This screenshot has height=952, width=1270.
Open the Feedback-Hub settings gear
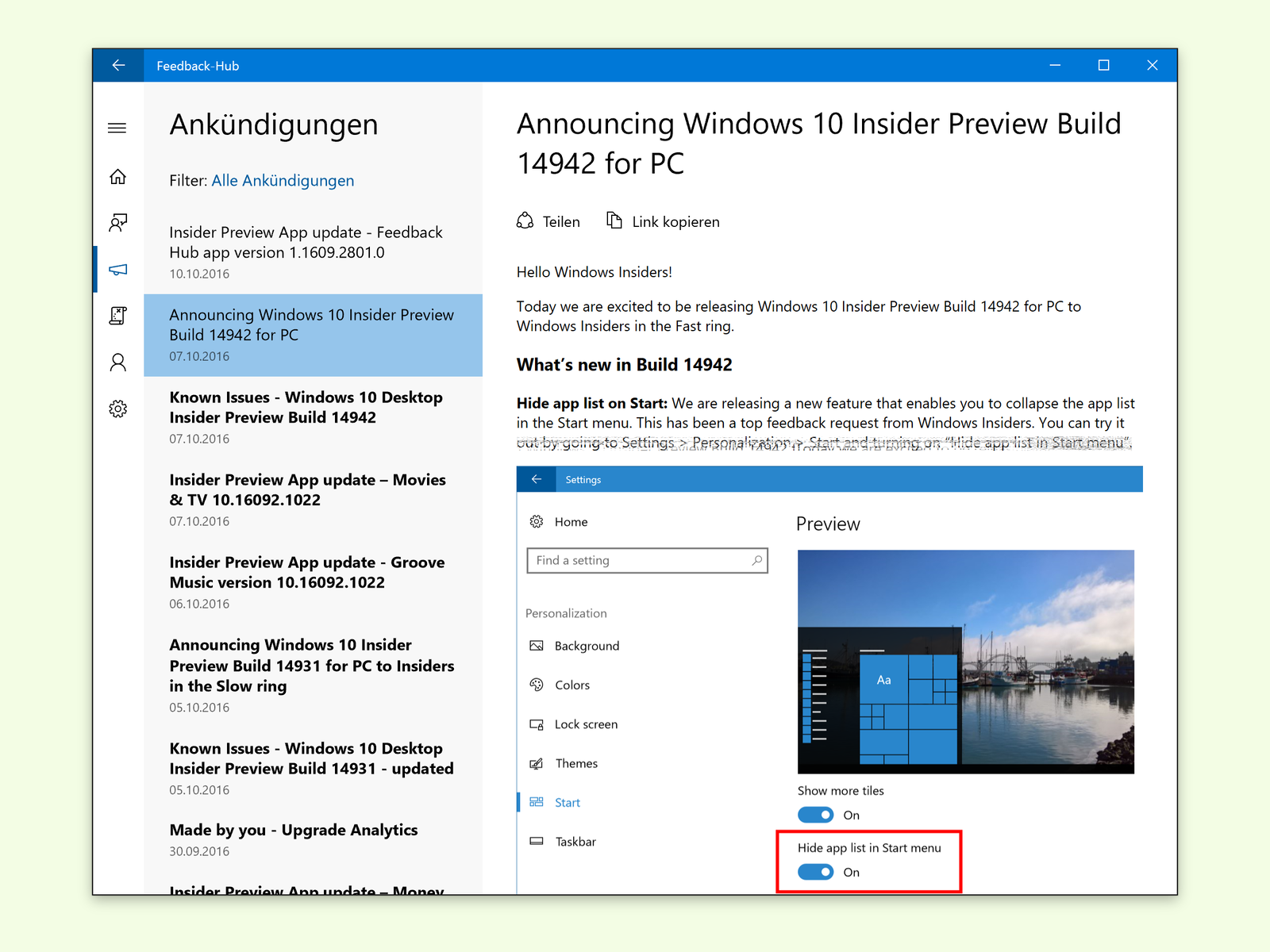pyautogui.click(x=117, y=409)
